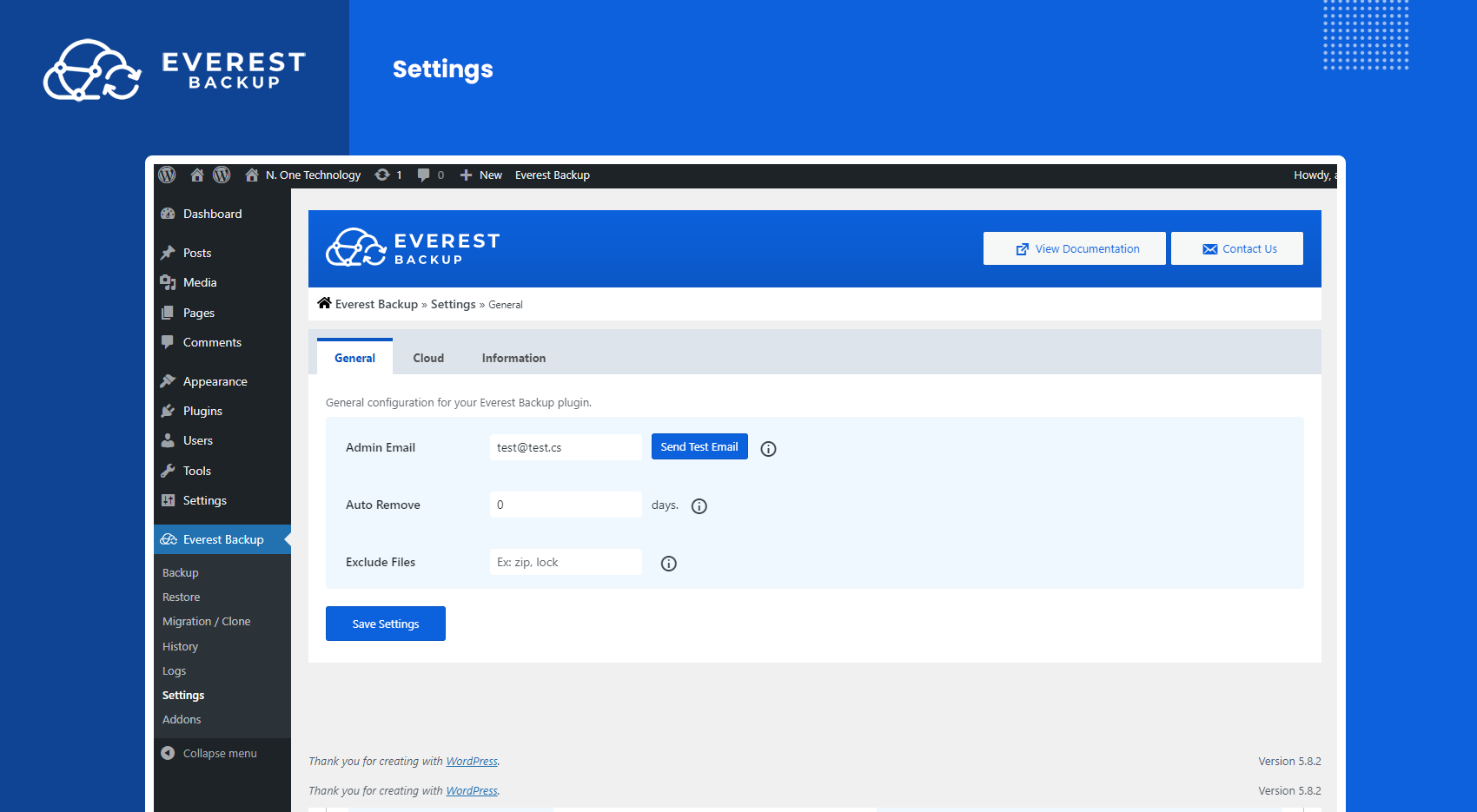
Task: Click the Pages icon in sidebar
Action: pyautogui.click(x=168, y=313)
